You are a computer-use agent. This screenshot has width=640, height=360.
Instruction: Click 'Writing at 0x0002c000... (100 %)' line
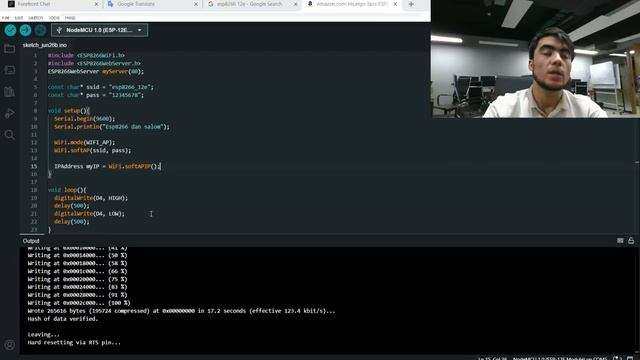tap(79, 303)
